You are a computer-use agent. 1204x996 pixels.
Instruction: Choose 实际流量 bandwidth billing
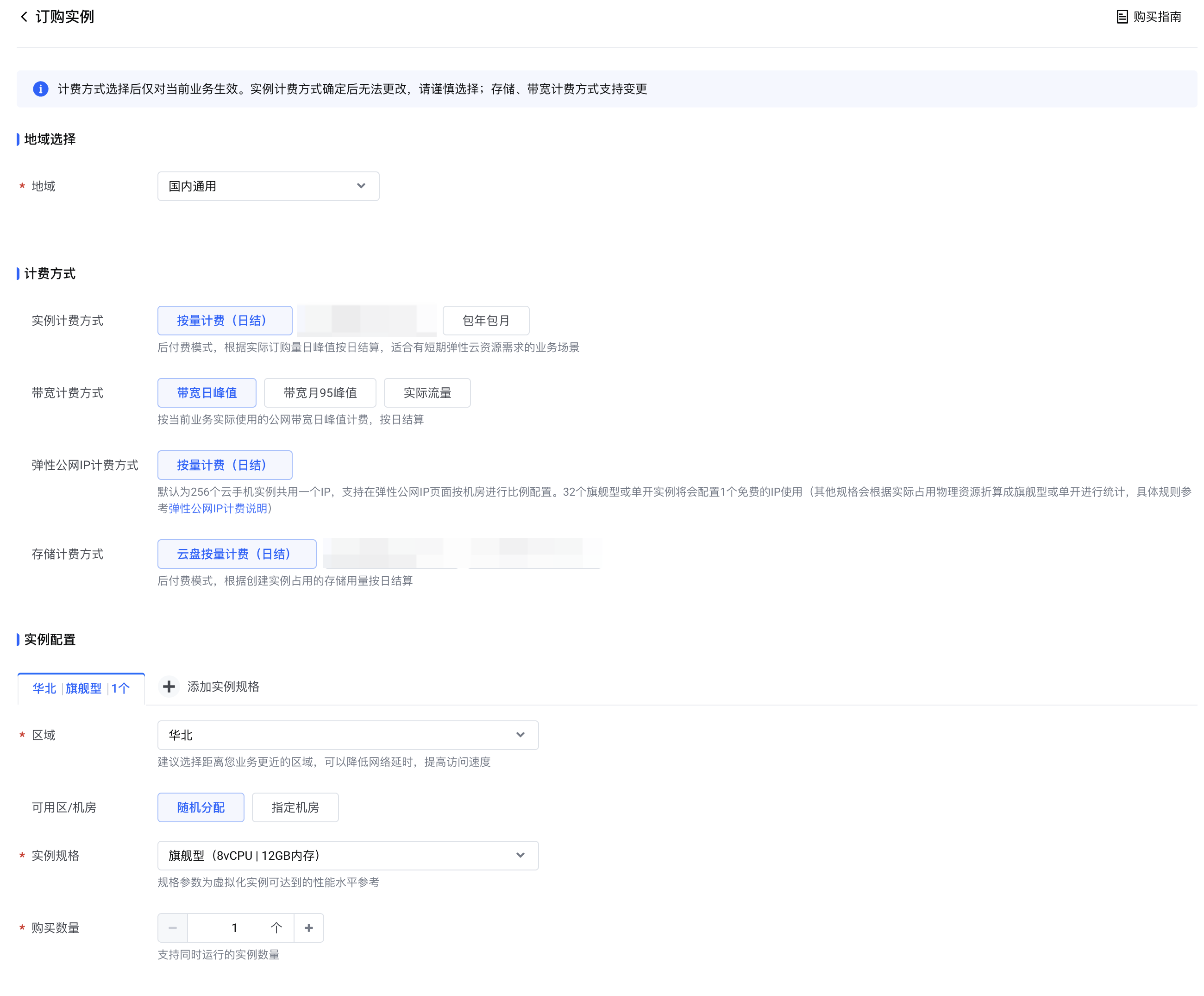pos(427,393)
